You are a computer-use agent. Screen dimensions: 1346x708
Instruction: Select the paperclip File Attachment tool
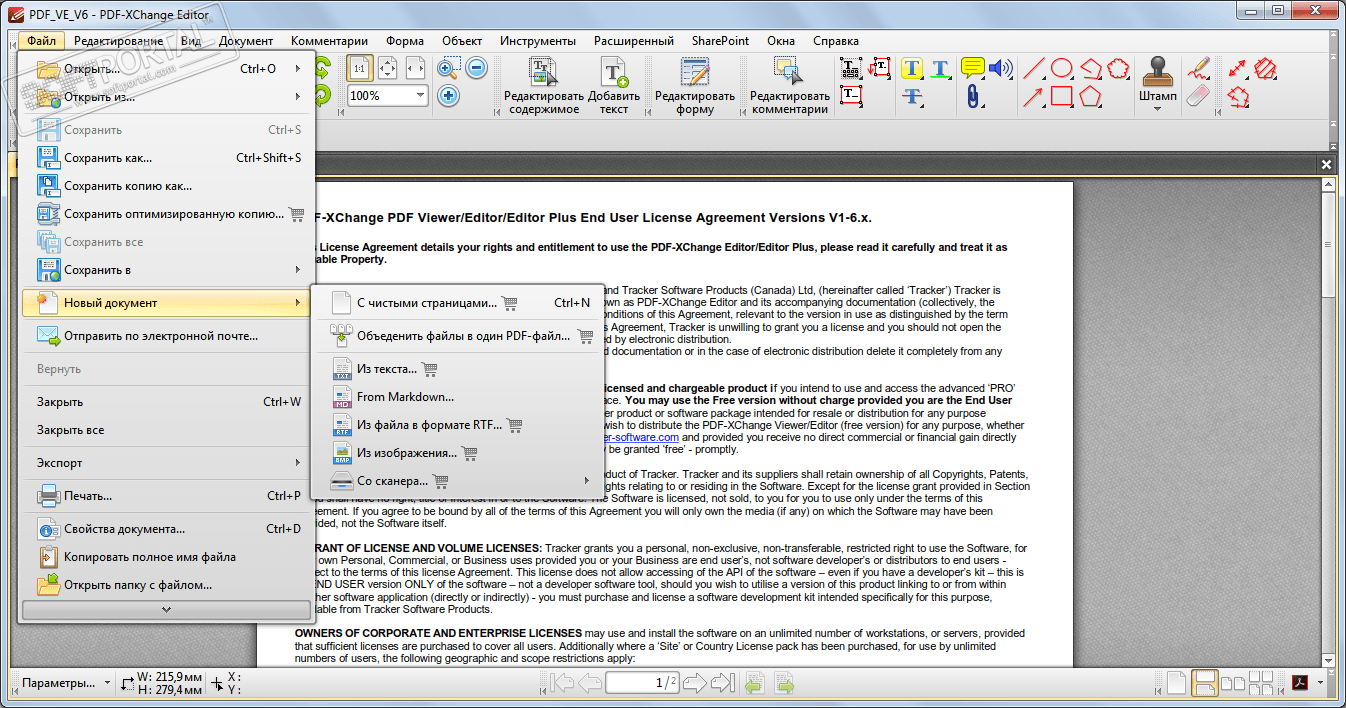972,96
